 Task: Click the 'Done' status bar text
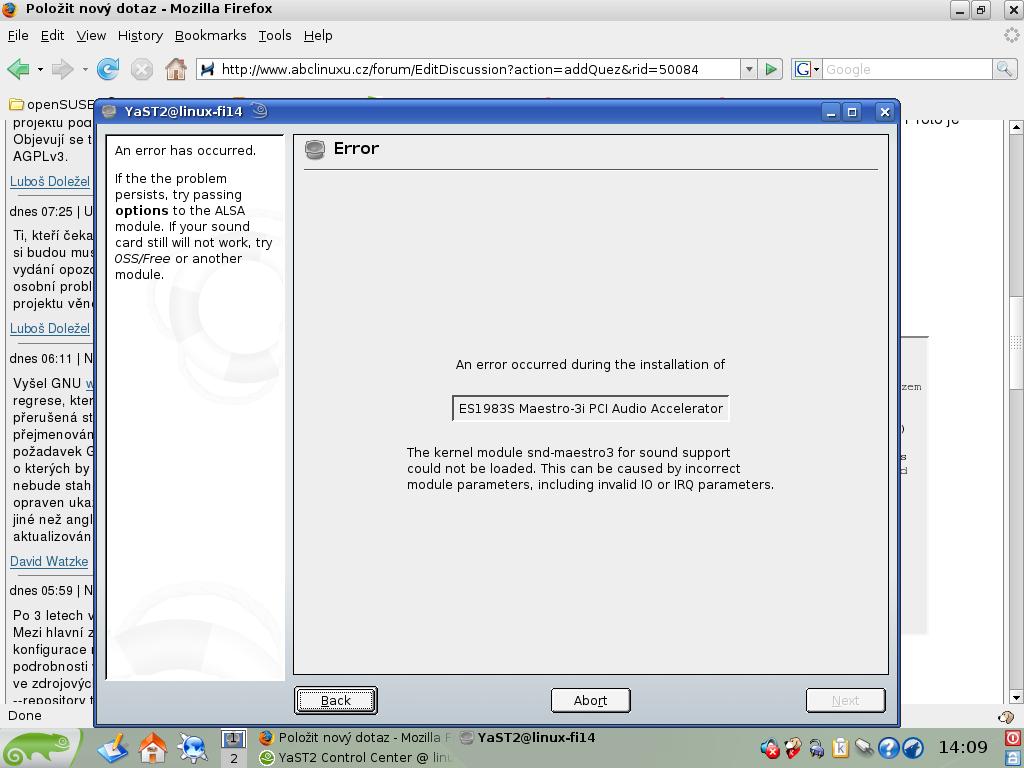point(25,716)
